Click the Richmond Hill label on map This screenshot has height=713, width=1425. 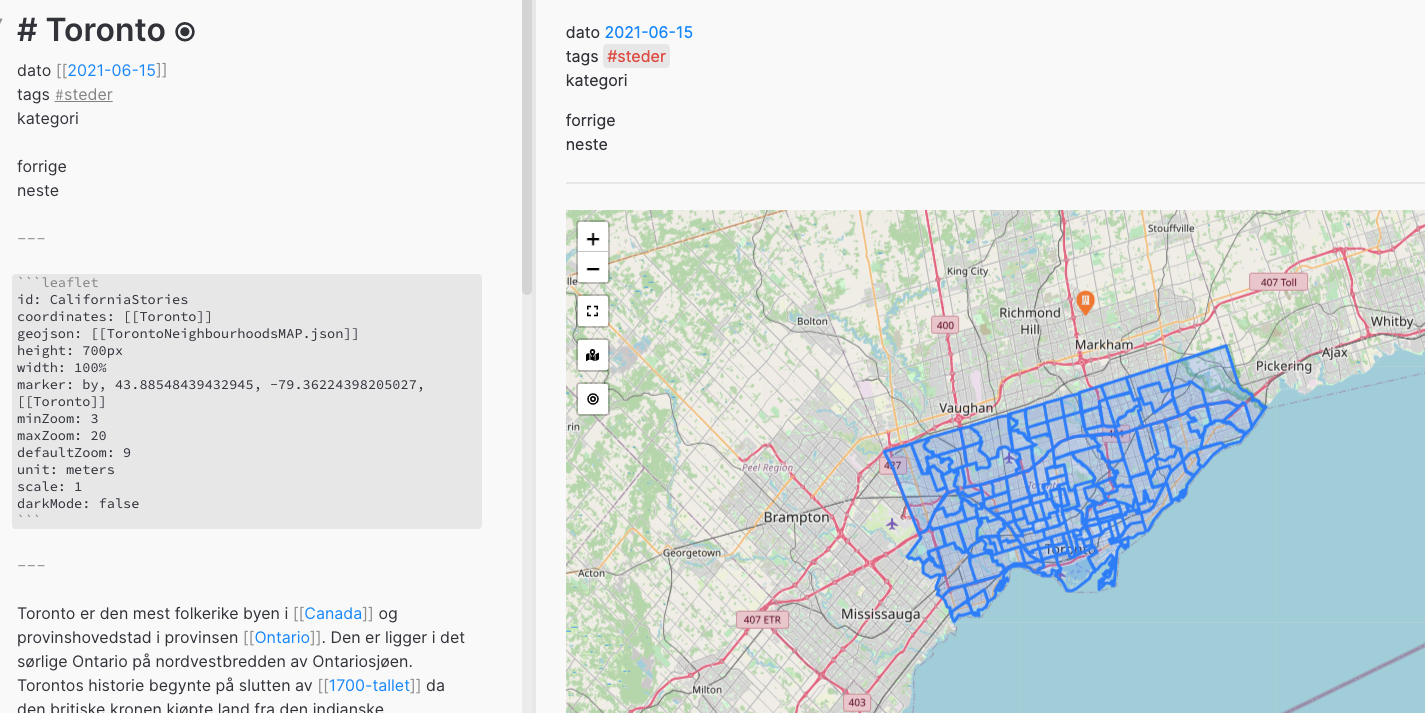click(x=1029, y=320)
